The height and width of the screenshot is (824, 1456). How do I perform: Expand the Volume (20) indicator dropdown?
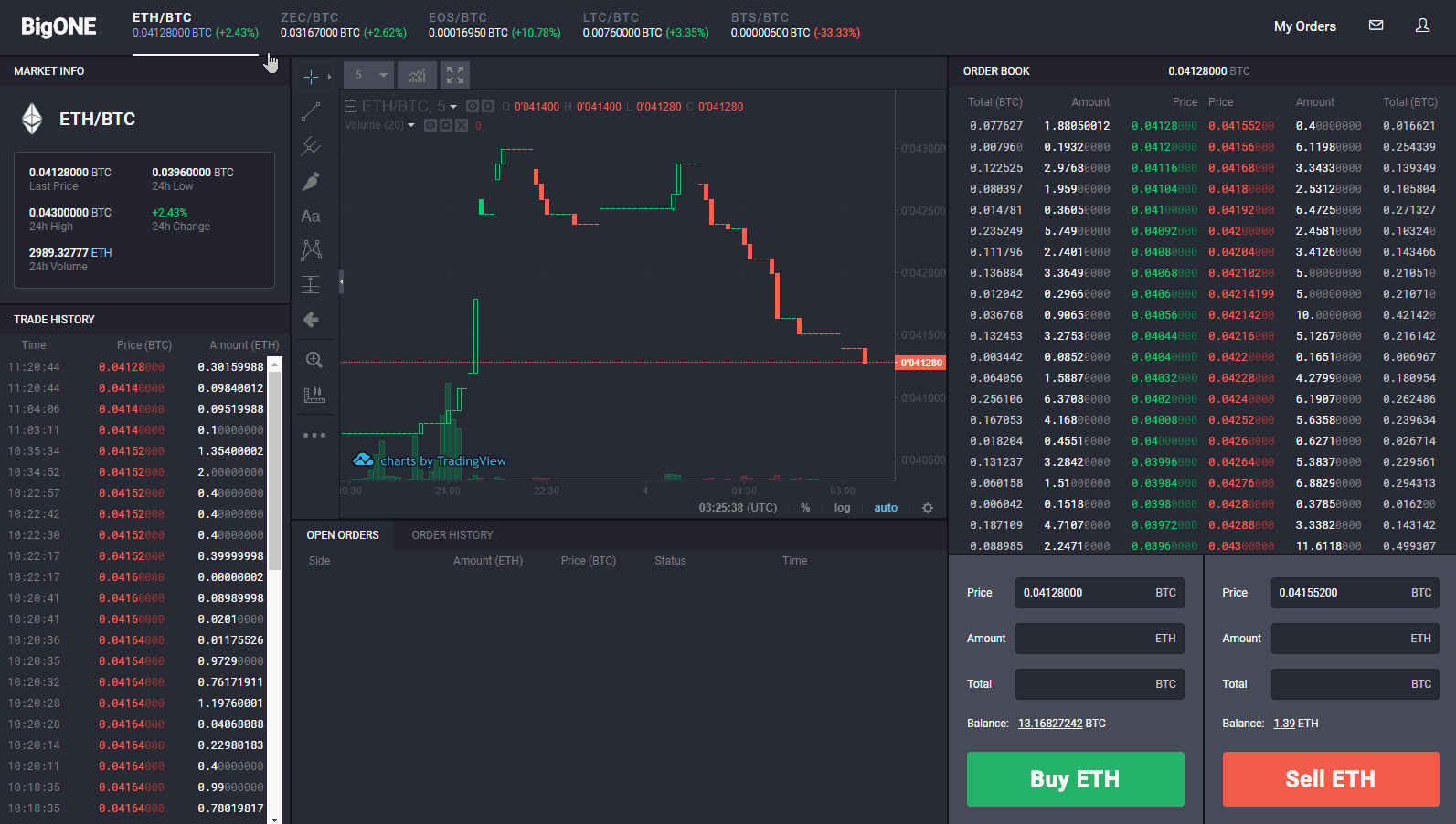411,125
